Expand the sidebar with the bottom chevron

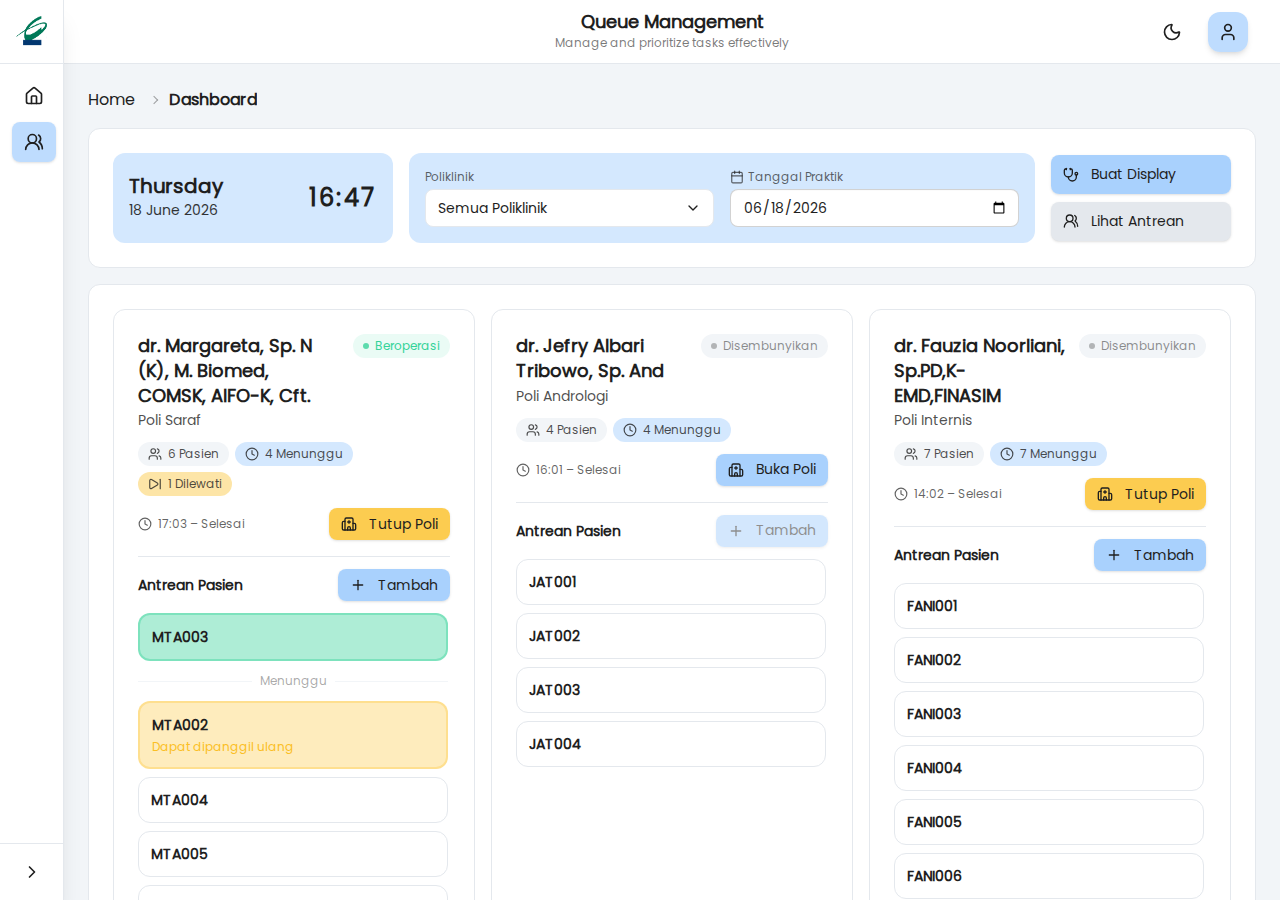coord(32,872)
